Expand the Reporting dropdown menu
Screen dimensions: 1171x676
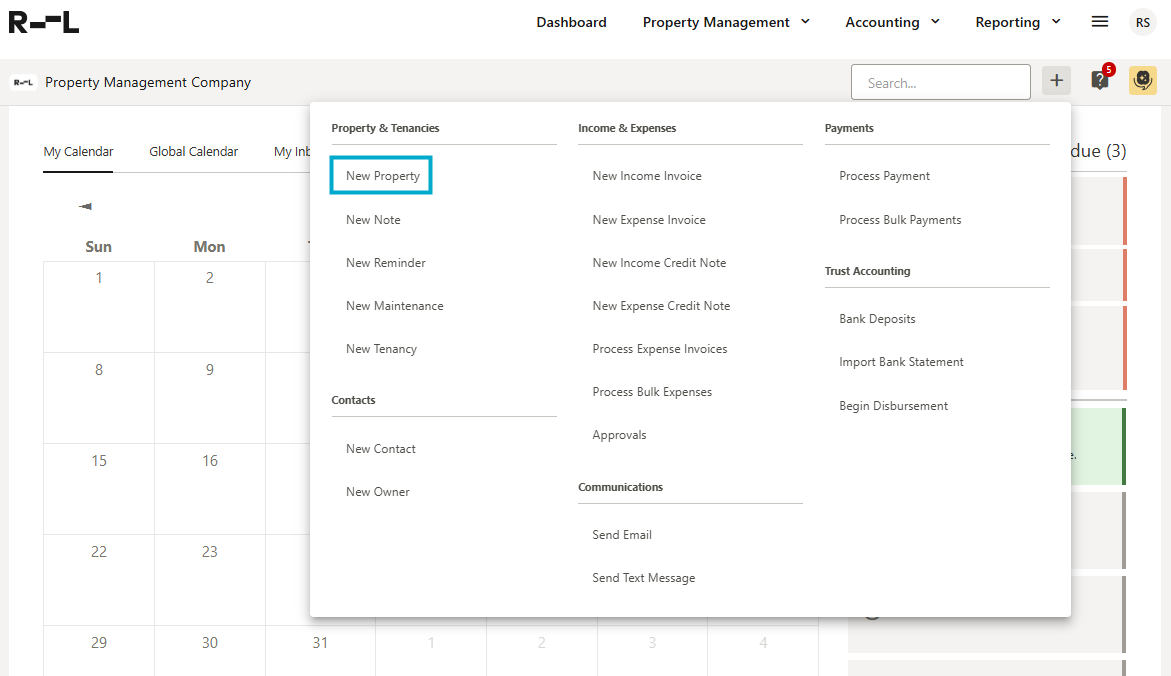point(1018,22)
